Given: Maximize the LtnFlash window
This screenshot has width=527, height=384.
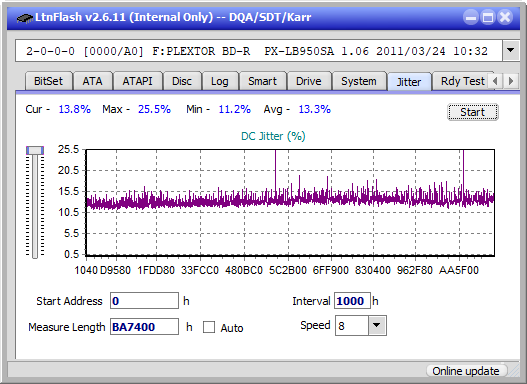Looking at the screenshot, I should click(x=488, y=17).
